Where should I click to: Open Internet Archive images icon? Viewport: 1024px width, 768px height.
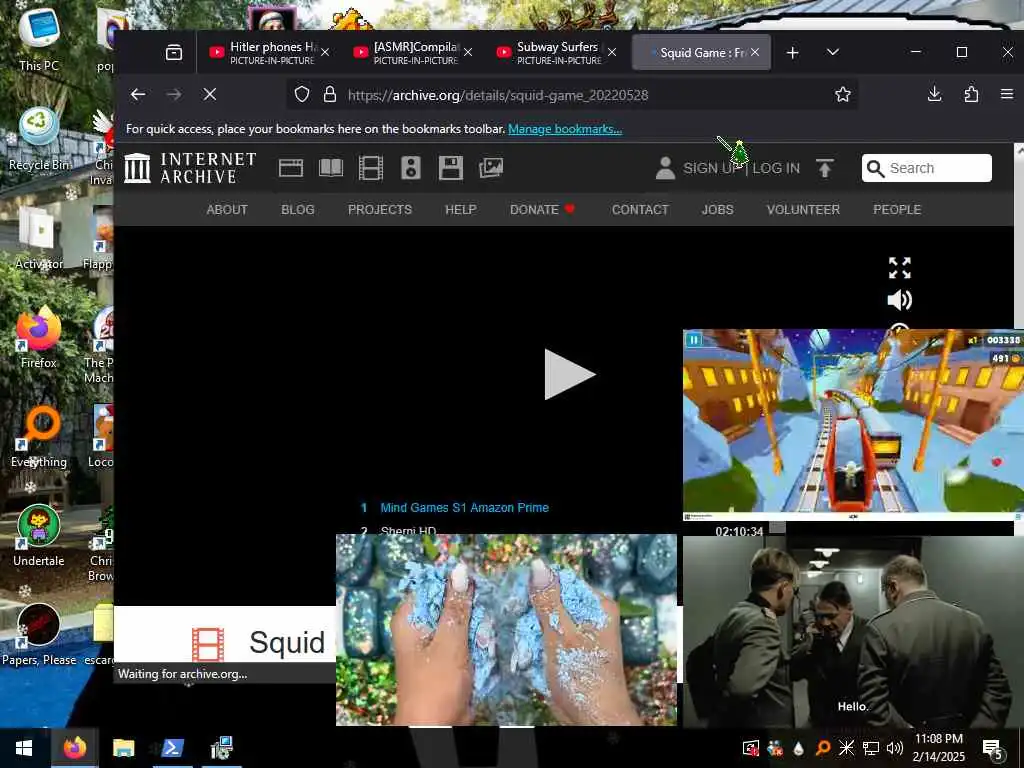(x=491, y=168)
